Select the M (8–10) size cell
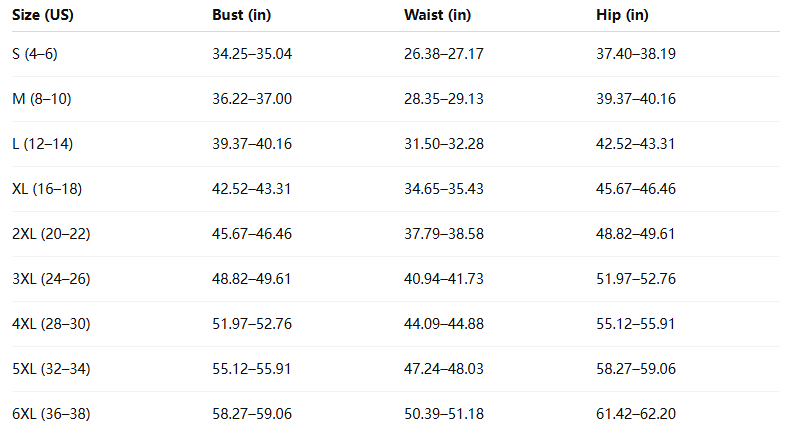The image size is (794, 434). pos(42,99)
